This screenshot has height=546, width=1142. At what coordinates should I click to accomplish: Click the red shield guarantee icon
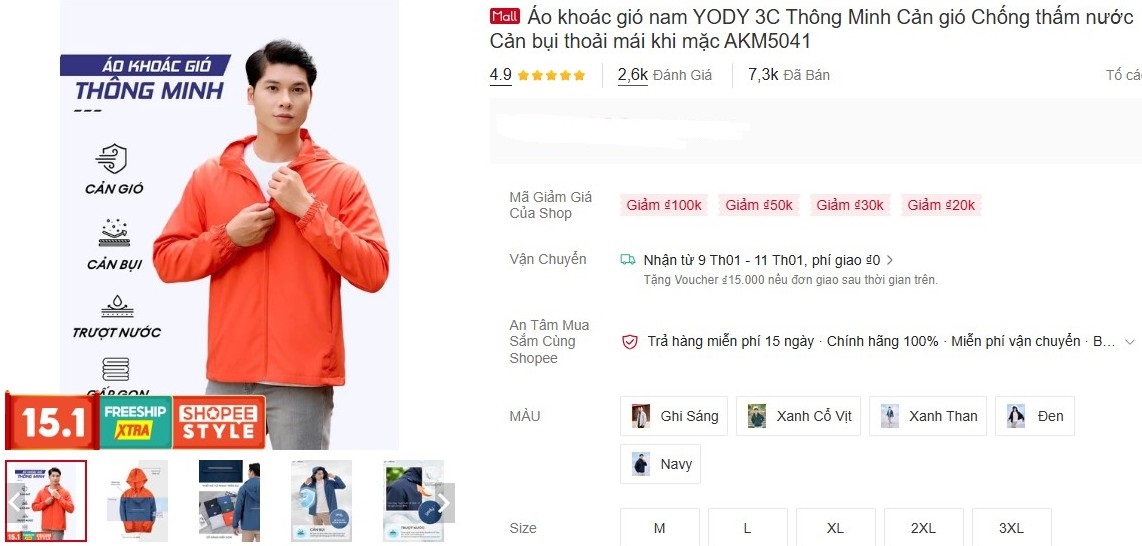[x=630, y=341]
